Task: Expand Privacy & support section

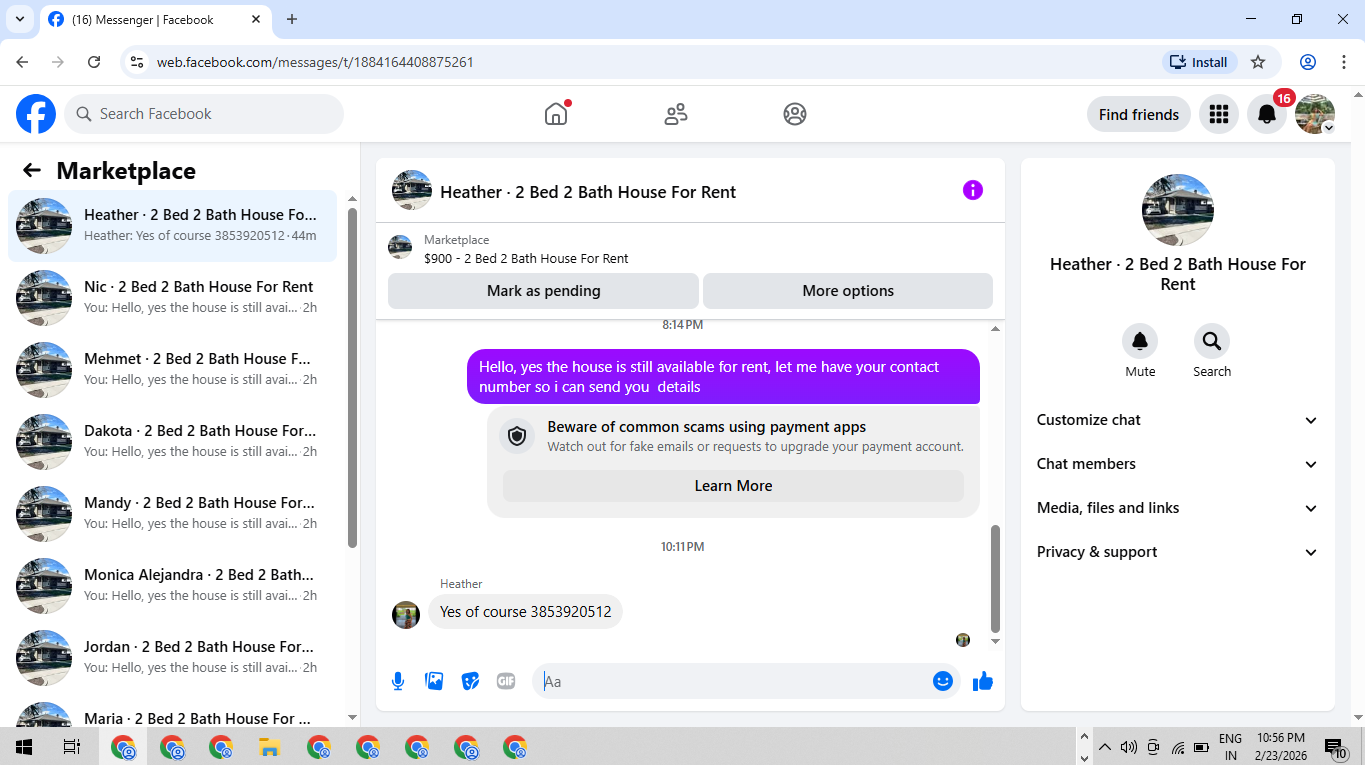Action: tap(1178, 552)
